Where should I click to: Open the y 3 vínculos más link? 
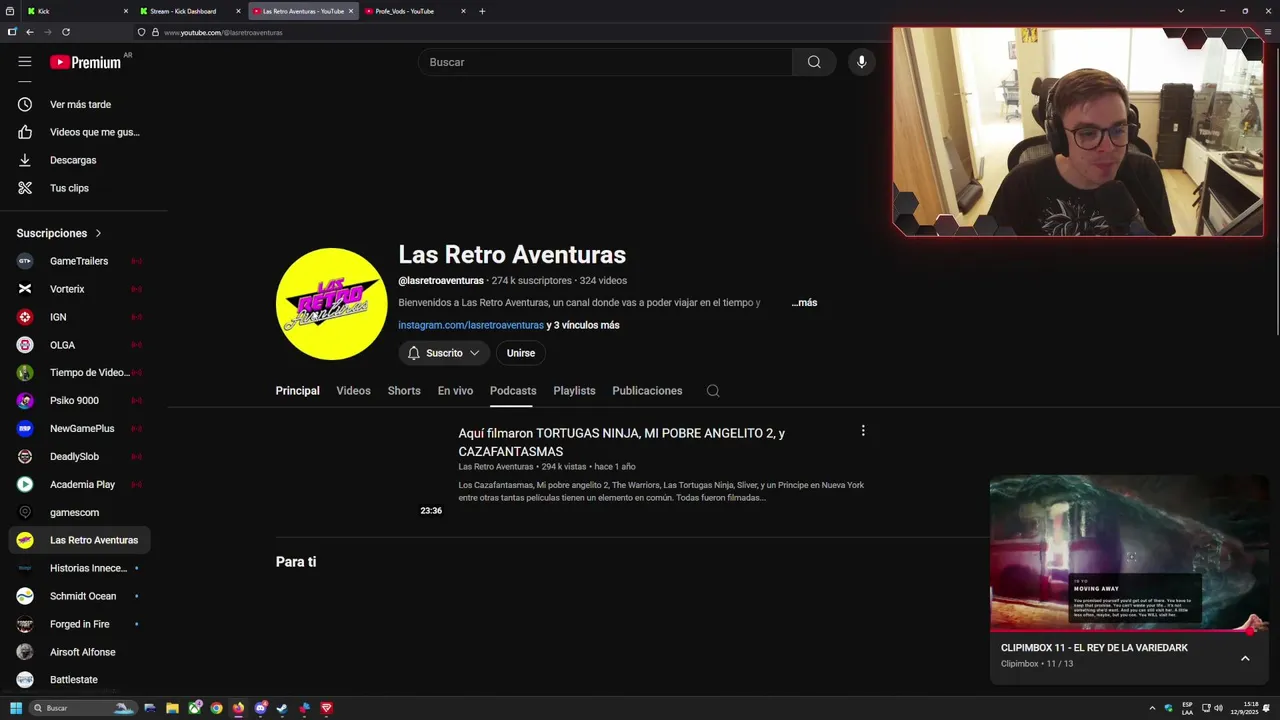pyautogui.click(x=583, y=325)
